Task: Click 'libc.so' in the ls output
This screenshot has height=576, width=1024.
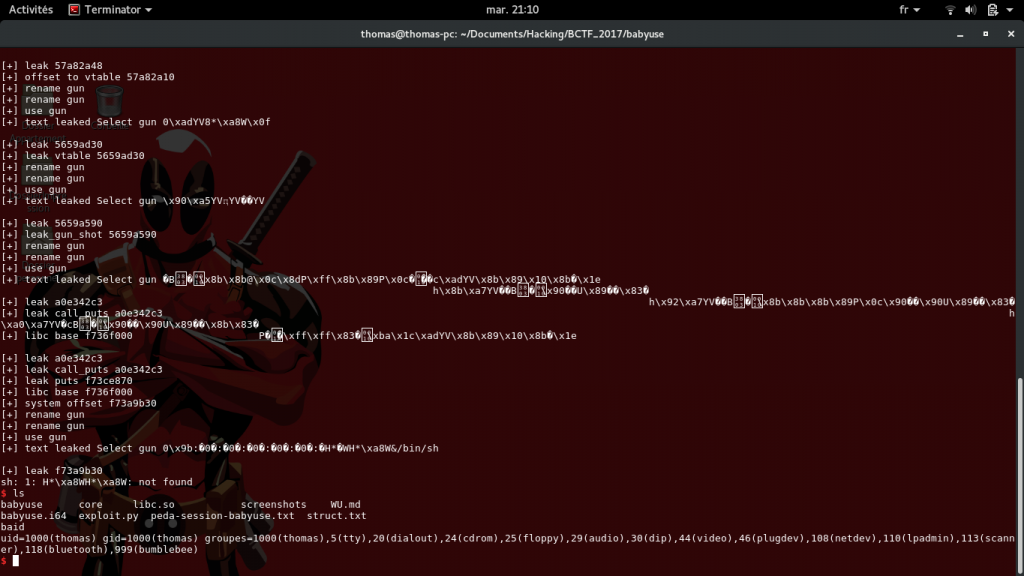Action: pyautogui.click(x=153, y=504)
